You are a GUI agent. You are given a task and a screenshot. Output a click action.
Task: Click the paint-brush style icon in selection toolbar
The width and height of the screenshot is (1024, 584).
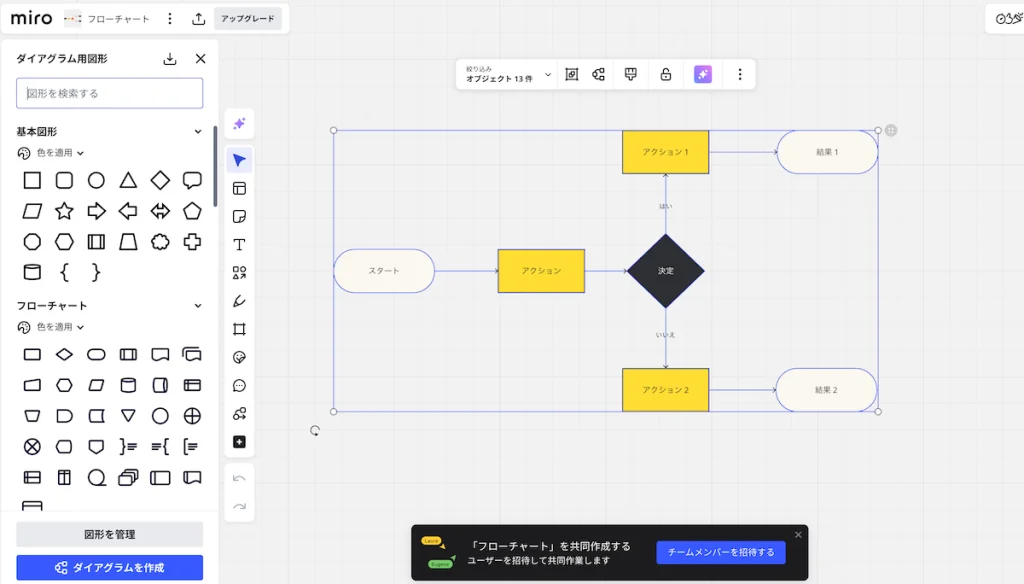pyautogui.click(x=630, y=74)
